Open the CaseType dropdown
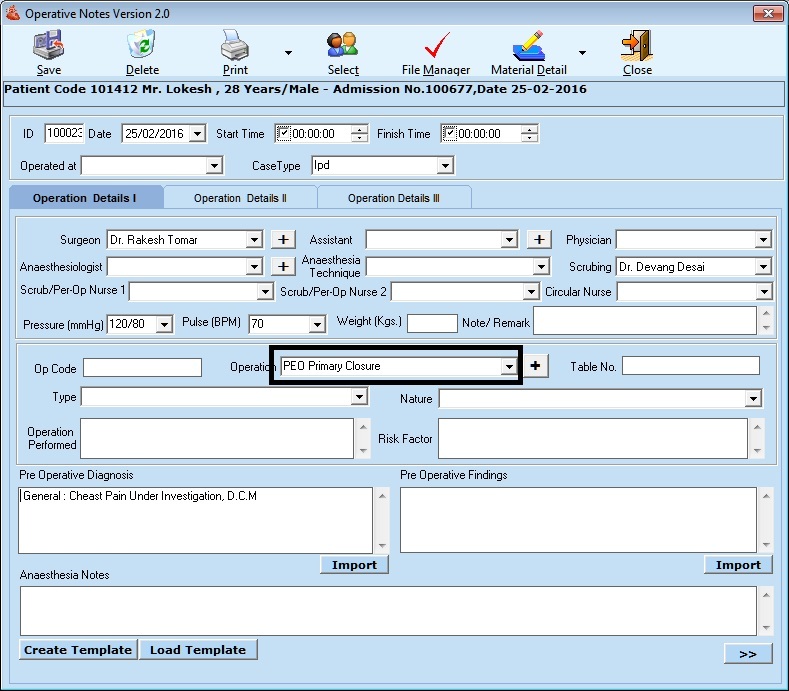789x691 pixels. pos(445,166)
